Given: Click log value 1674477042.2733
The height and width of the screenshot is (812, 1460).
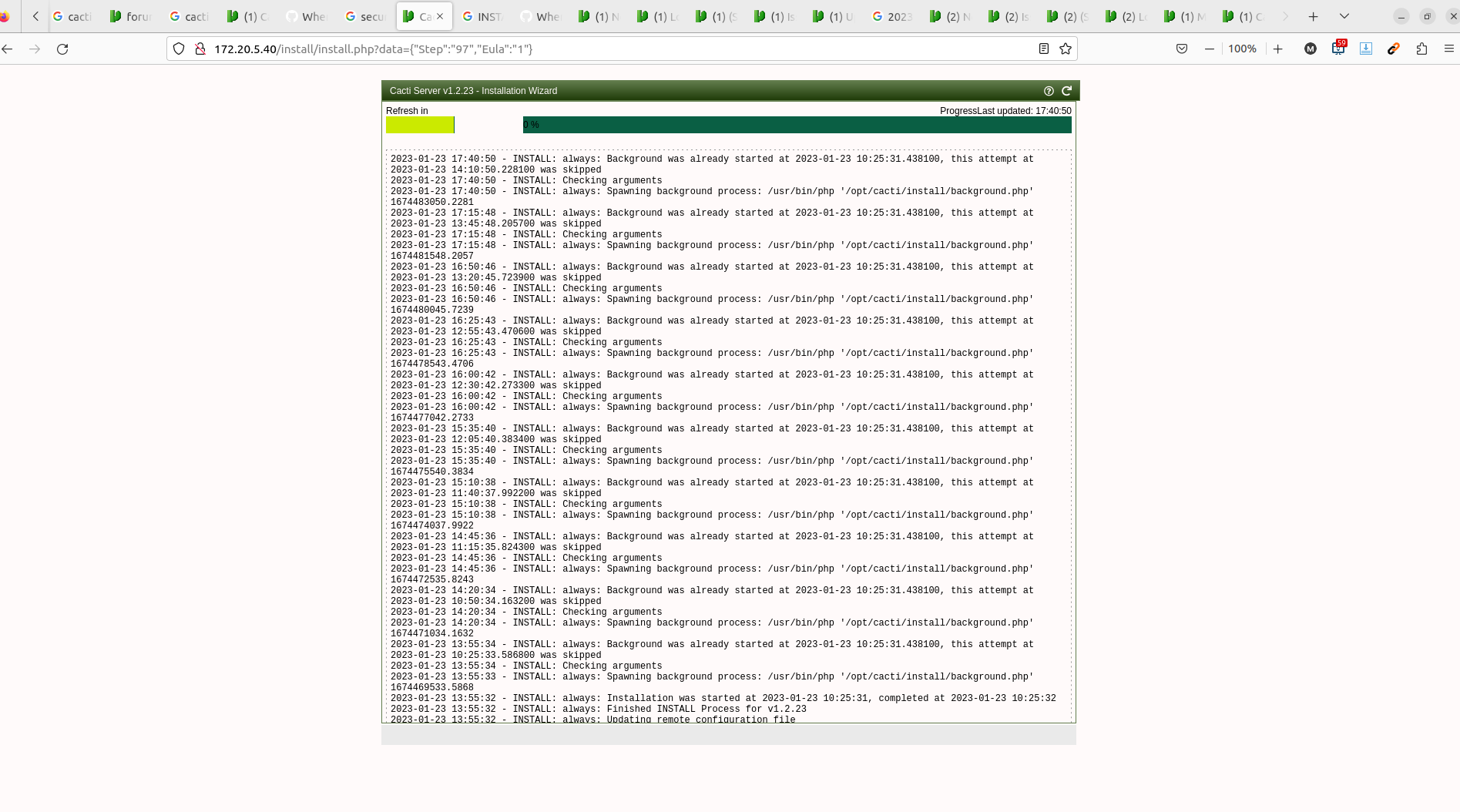Looking at the screenshot, I should coord(432,418).
